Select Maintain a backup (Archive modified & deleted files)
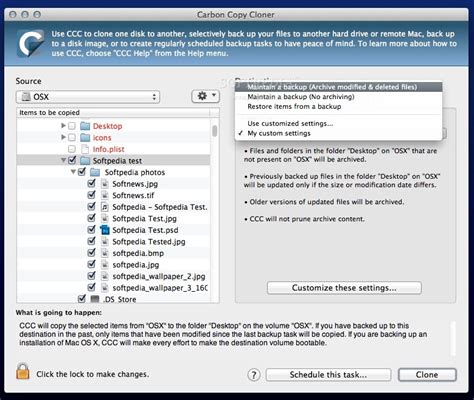Screen dimensions: 474x400 pos(338,87)
